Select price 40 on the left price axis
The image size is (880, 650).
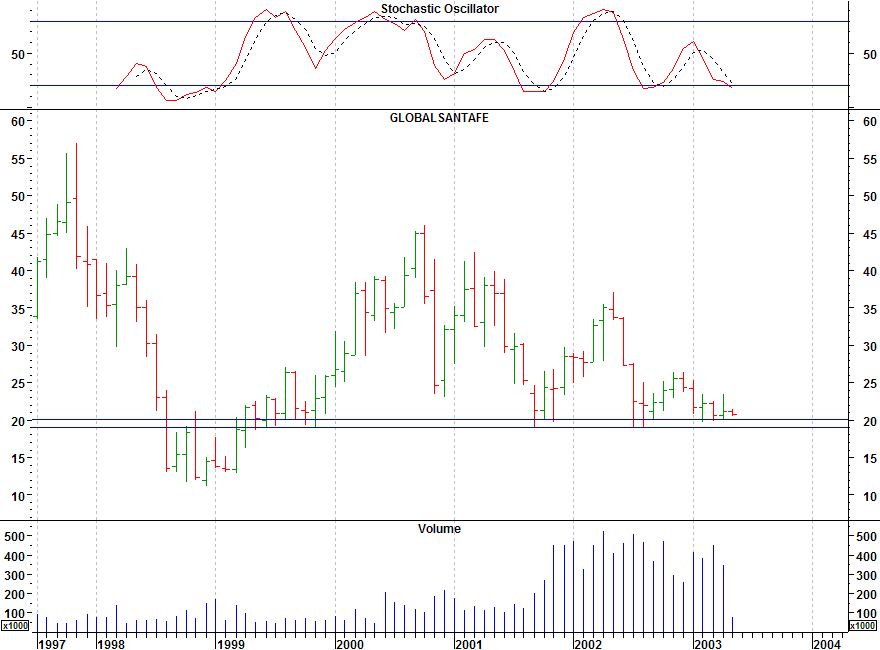coord(18,272)
